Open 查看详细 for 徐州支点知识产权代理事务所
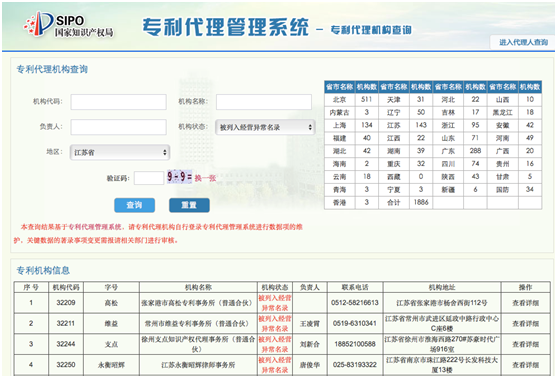This screenshot has height=378, width=557. click(x=525, y=344)
